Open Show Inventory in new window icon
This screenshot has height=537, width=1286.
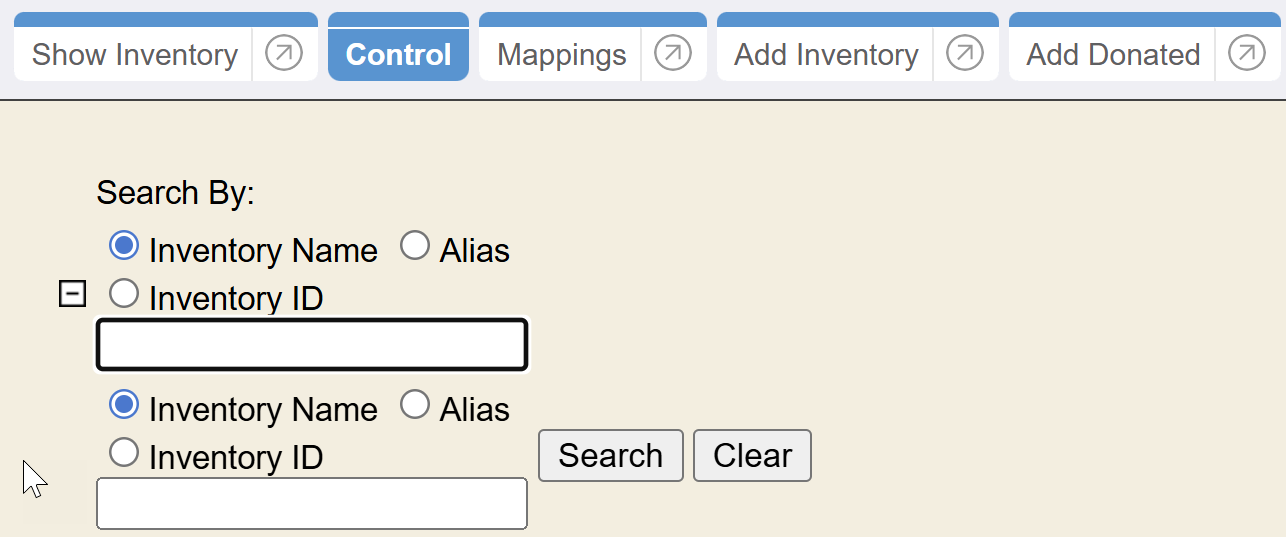pyautogui.click(x=284, y=54)
